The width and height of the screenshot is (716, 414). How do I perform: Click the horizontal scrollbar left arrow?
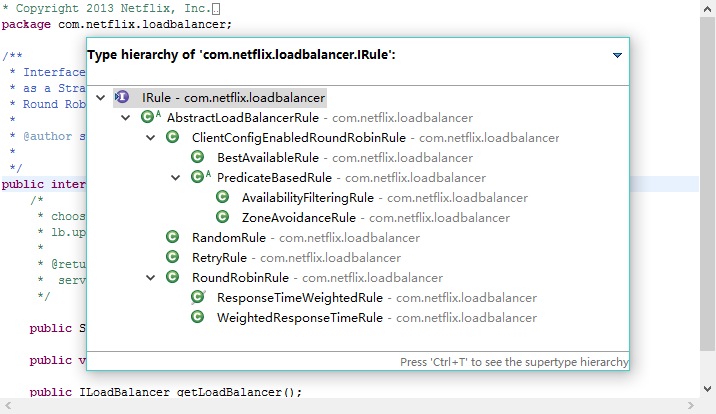8,405
